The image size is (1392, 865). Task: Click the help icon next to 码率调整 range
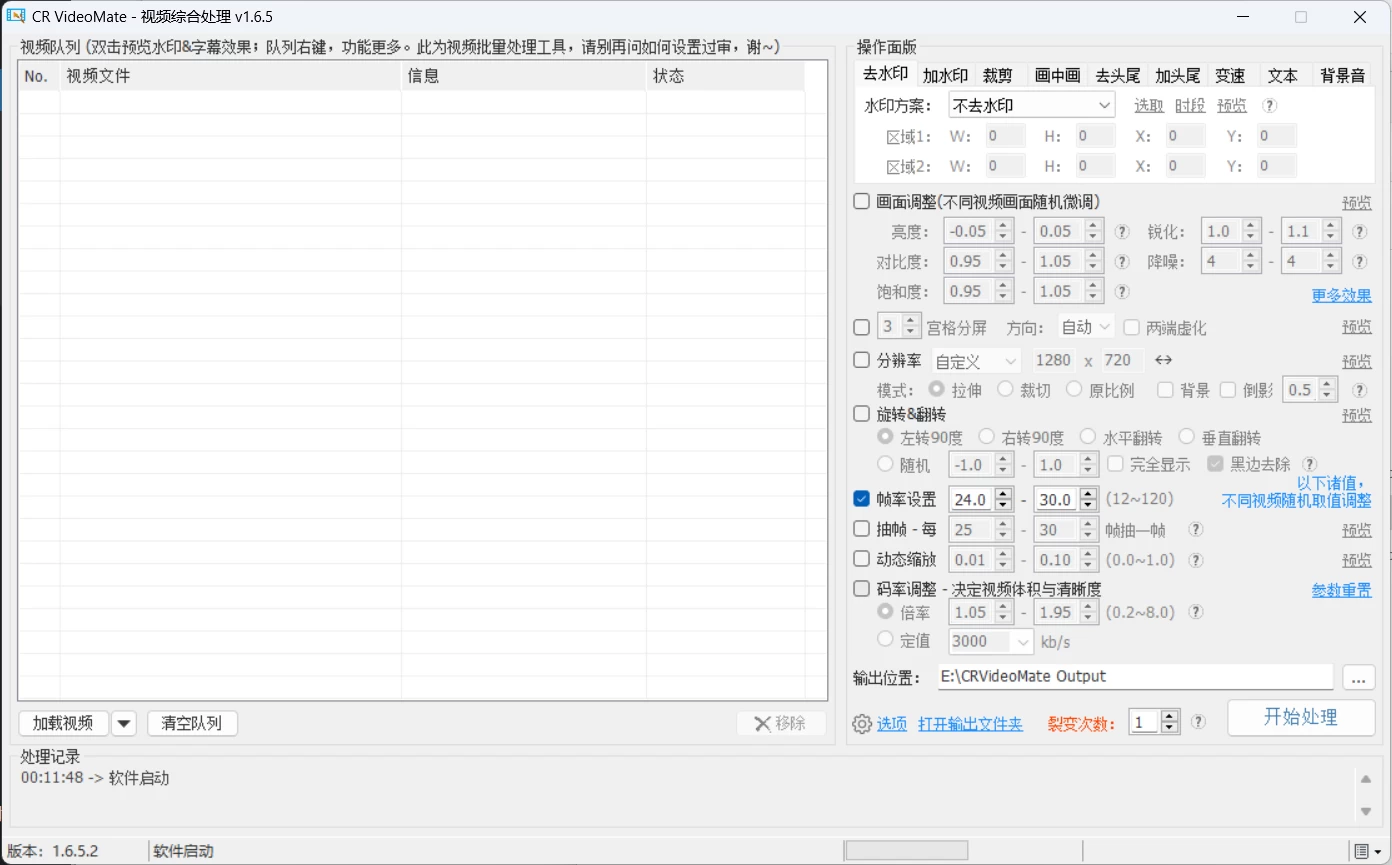tap(1196, 612)
